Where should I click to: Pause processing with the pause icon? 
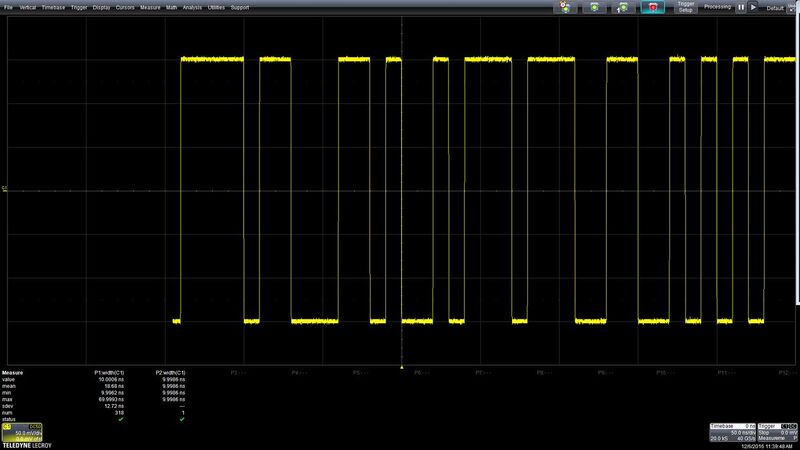(x=741, y=7)
